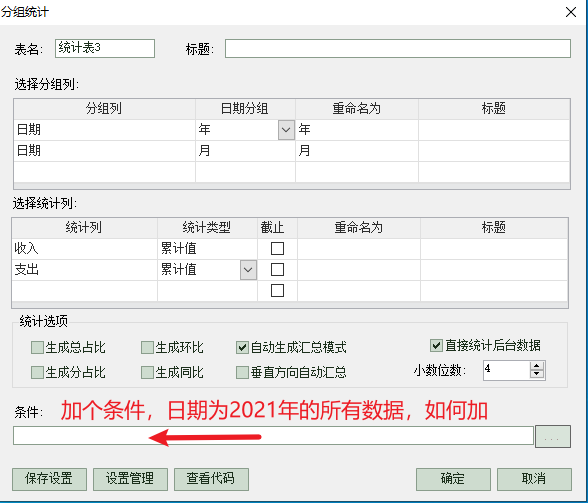
Task: Click 保存设置 button
Action: pos(49,479)
